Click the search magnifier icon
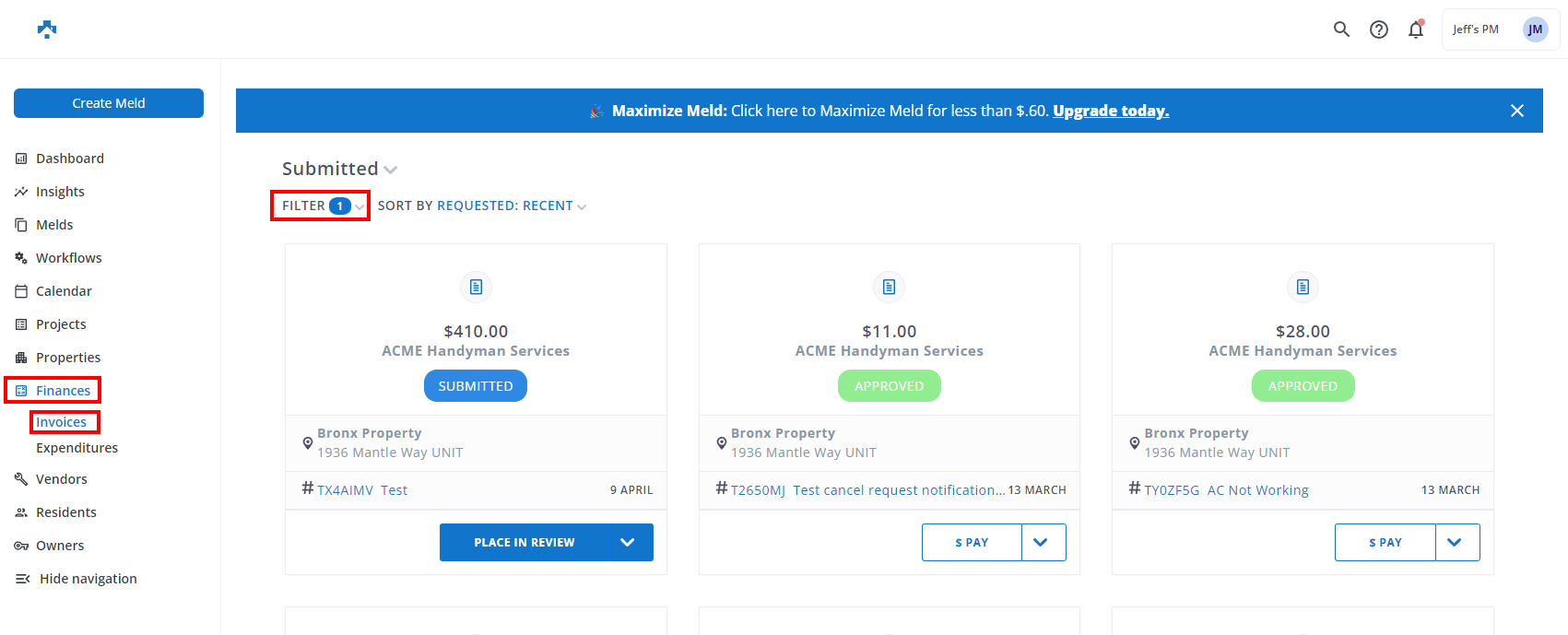The height and width of the screenshot is (635, 1568). click(x=1341, y=29)
